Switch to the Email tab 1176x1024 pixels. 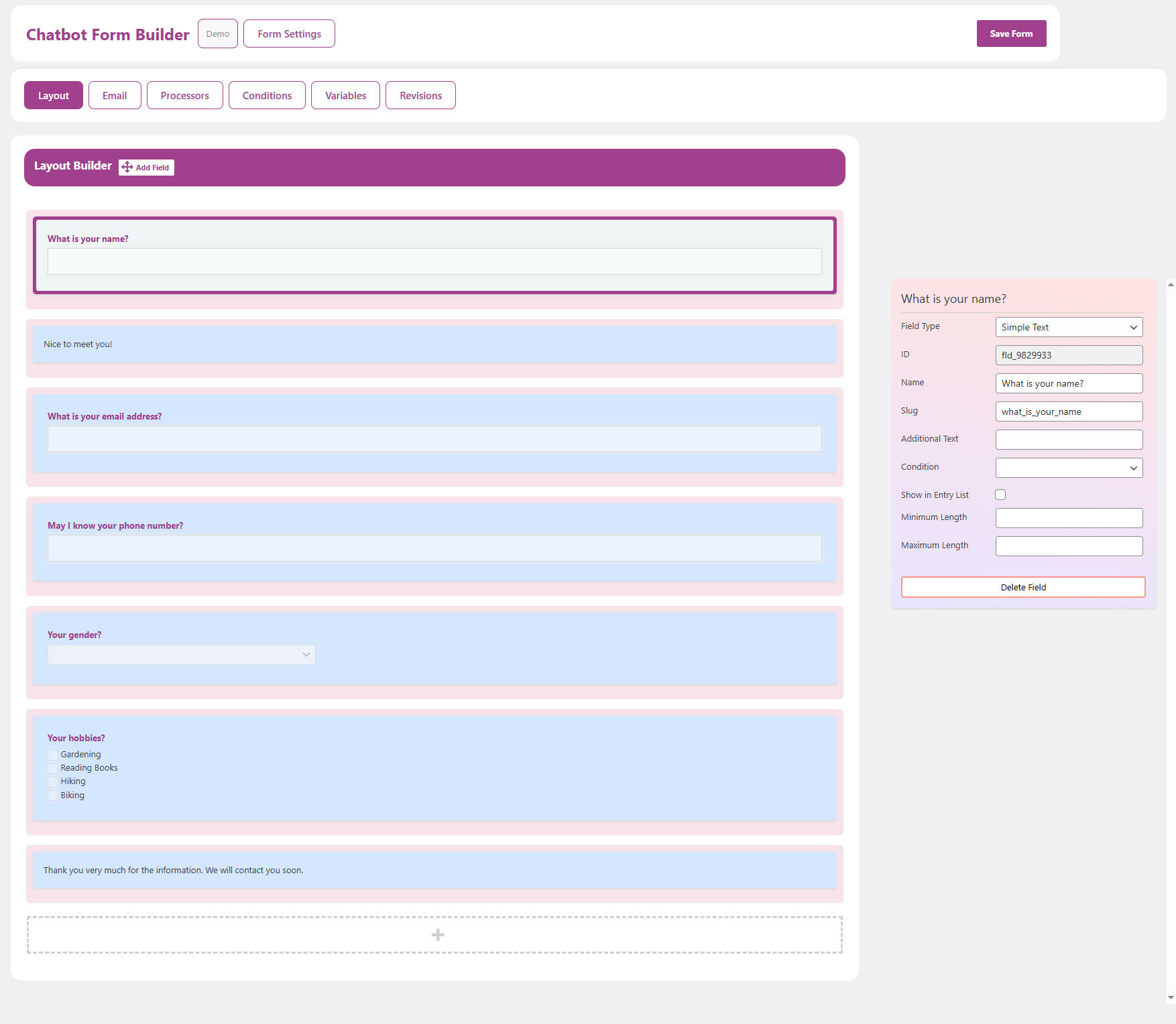[115, 95]
